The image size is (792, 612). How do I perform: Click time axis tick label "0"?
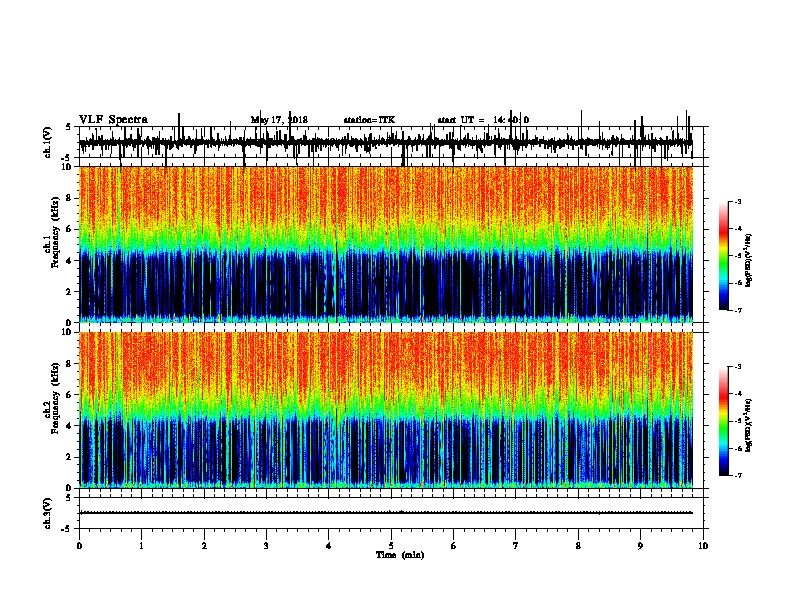pos(79,546)
